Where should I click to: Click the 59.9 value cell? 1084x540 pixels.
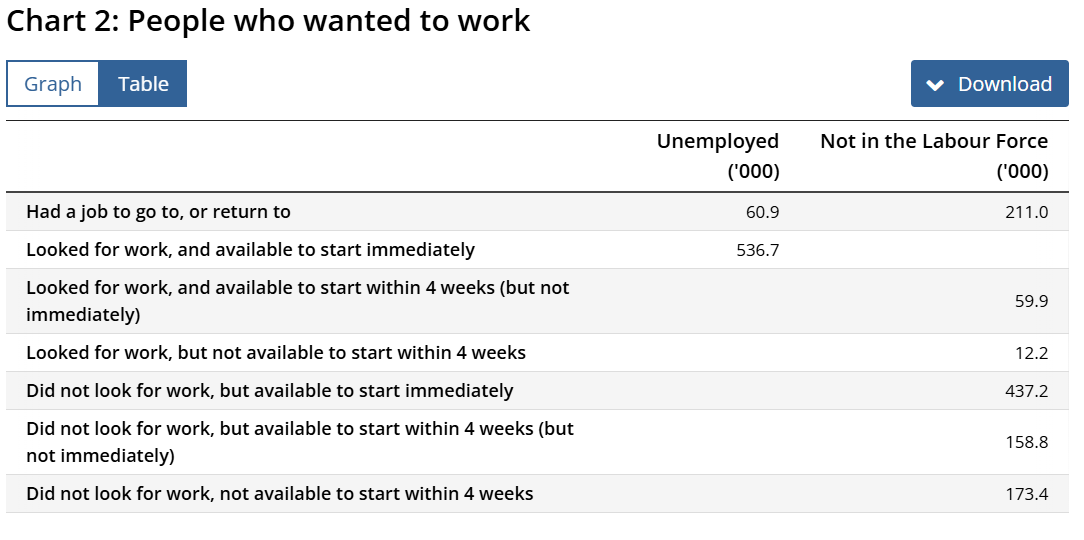[1031, 301]
